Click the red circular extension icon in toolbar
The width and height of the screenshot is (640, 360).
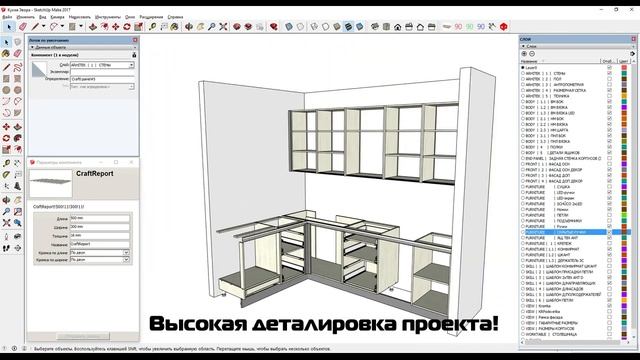[504, 27]
